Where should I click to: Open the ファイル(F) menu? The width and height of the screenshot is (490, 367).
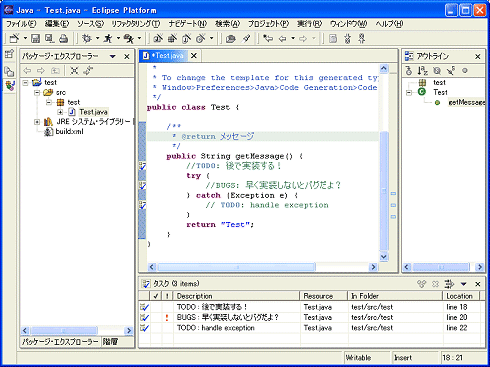21,24
